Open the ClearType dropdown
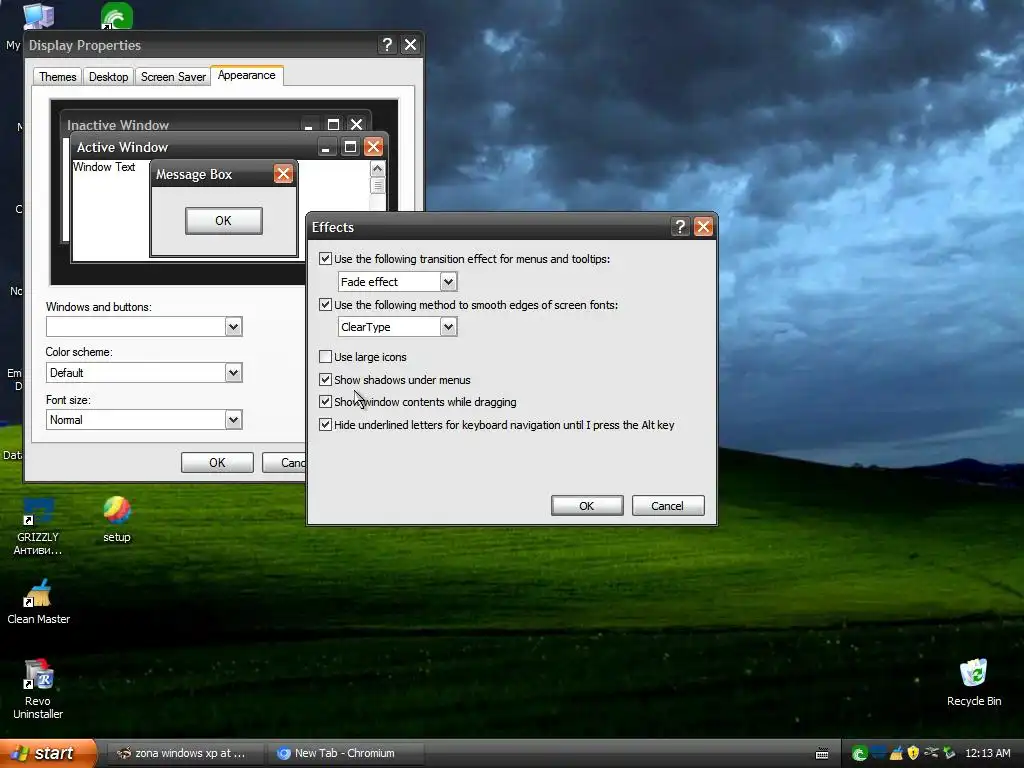 pyautogui.click(x=448, y=327)
